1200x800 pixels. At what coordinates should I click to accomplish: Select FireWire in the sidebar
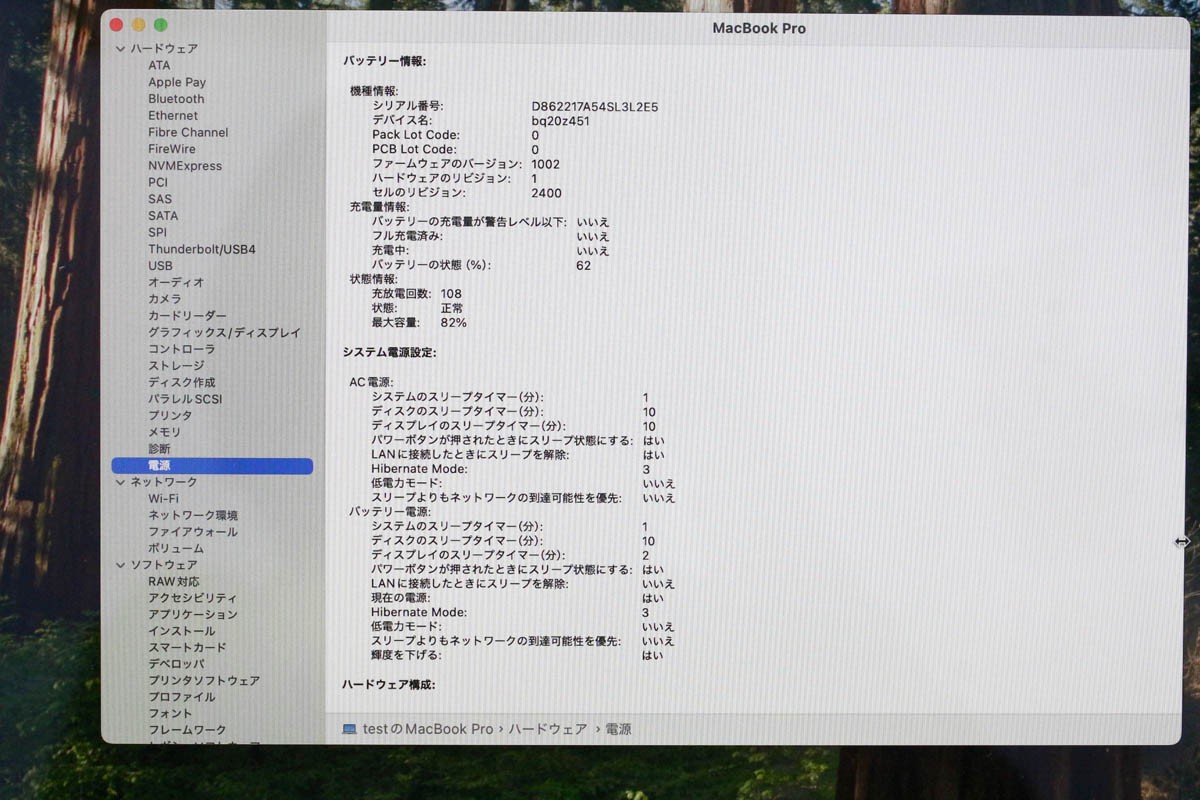click(x=172, y=149)
